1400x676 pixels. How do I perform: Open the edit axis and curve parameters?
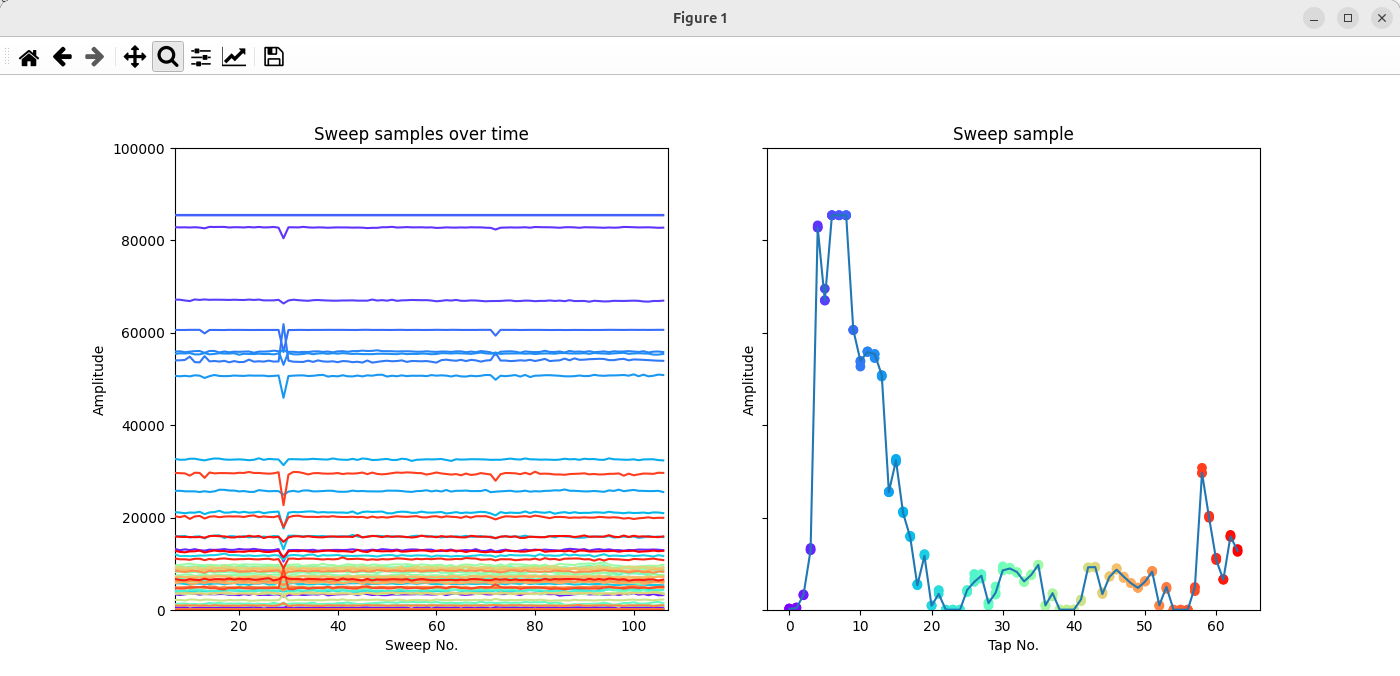(234, 57)
